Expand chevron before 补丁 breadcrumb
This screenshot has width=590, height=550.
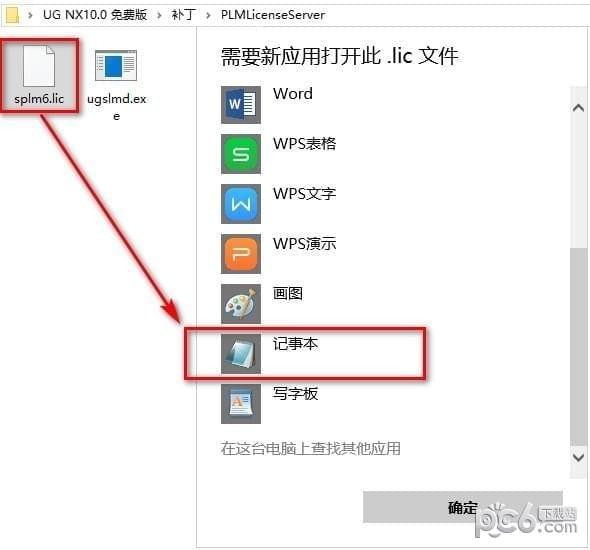[160, 15]
